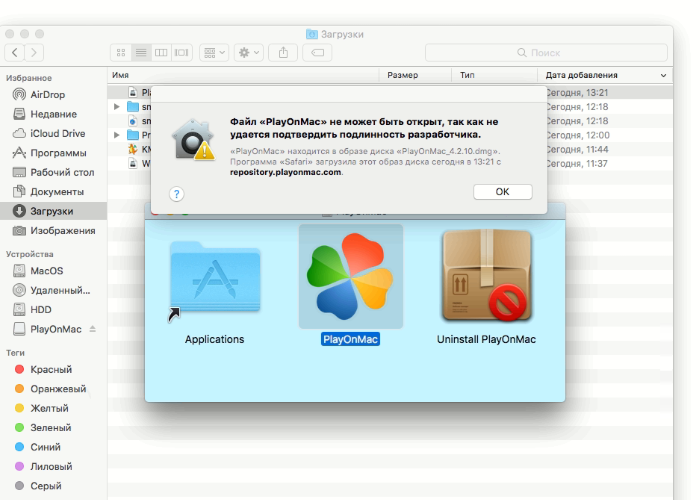Image resolution: width=700 pixels, height=500 pixels.
Task: Eject the PlayOnMac volume
Action: pyautogui.click(x=92, y=329)
